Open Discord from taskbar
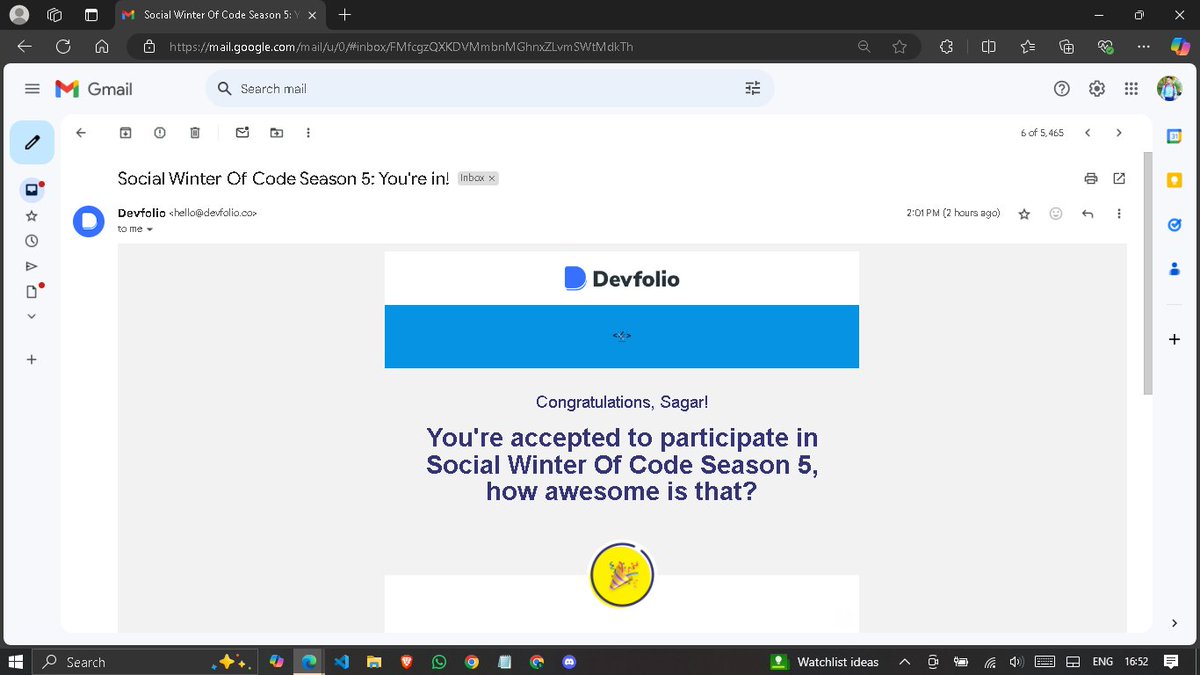 569,662
